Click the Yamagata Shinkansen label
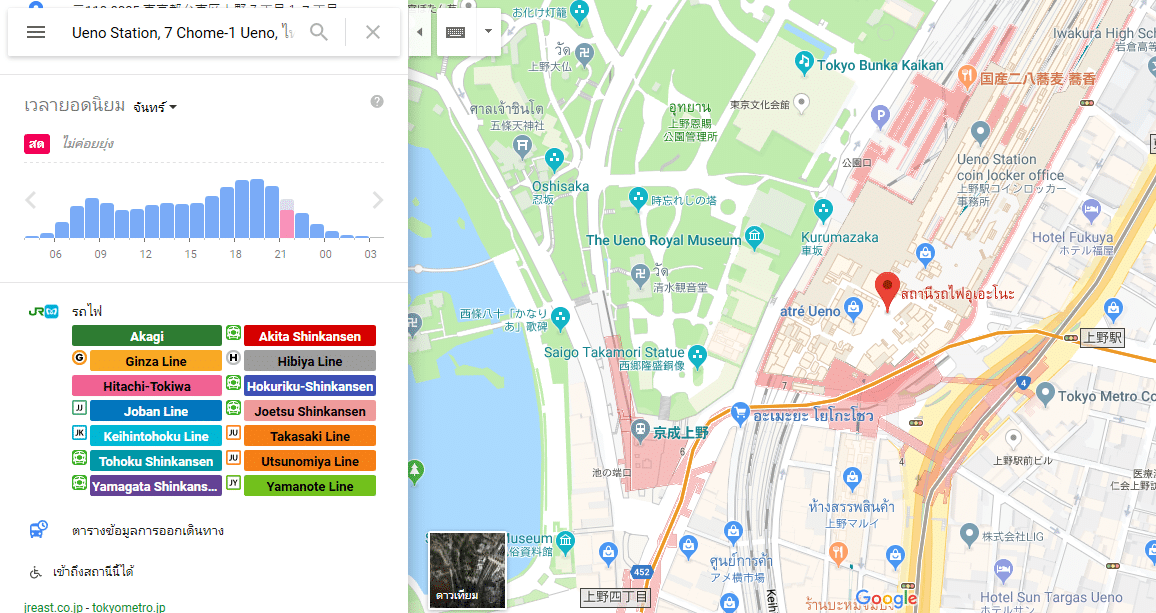 pyautogui.click(x=156, y=487)
